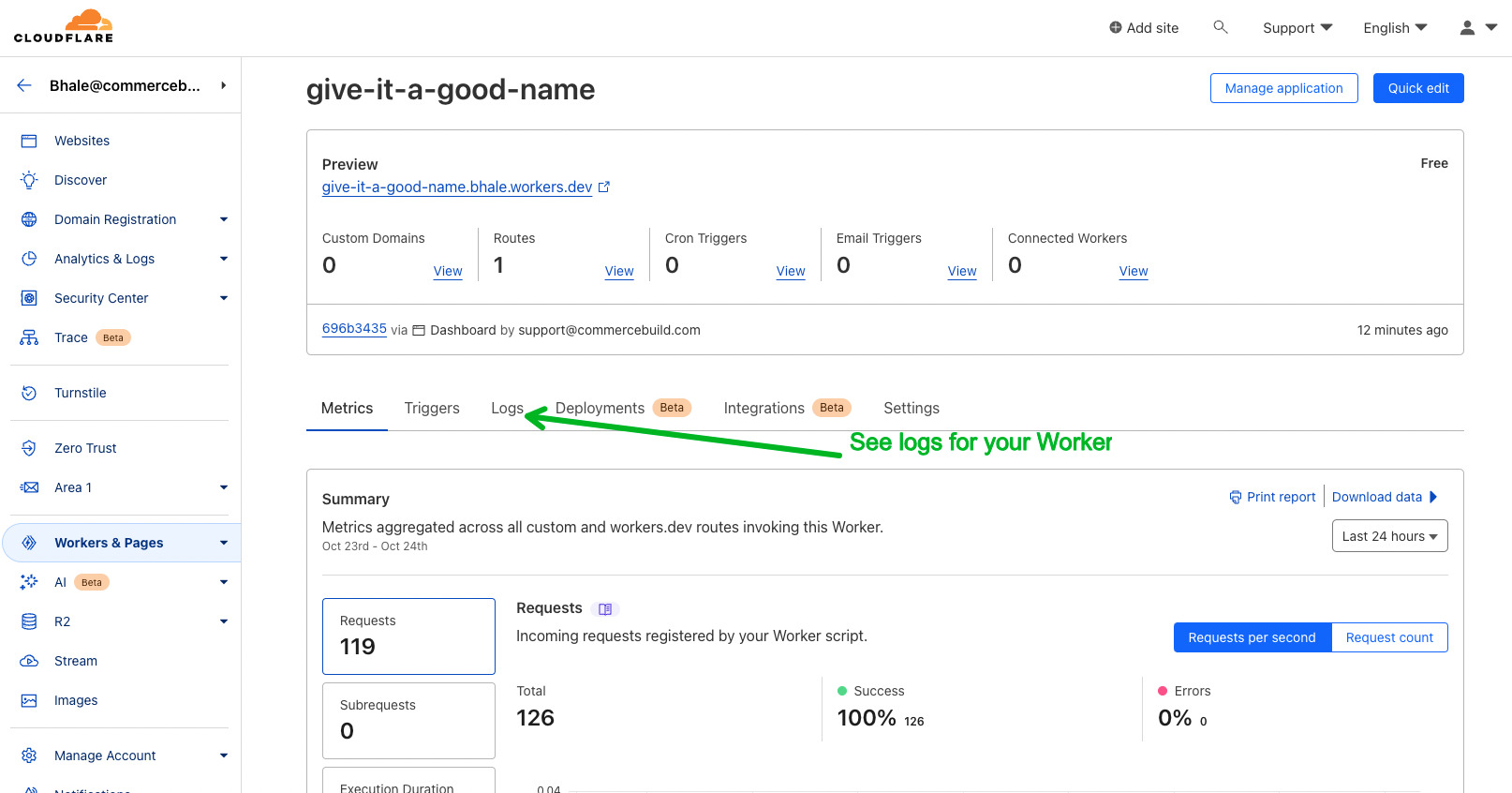
Task: Click the Websites sidebar icon
Action: [29, 141]
